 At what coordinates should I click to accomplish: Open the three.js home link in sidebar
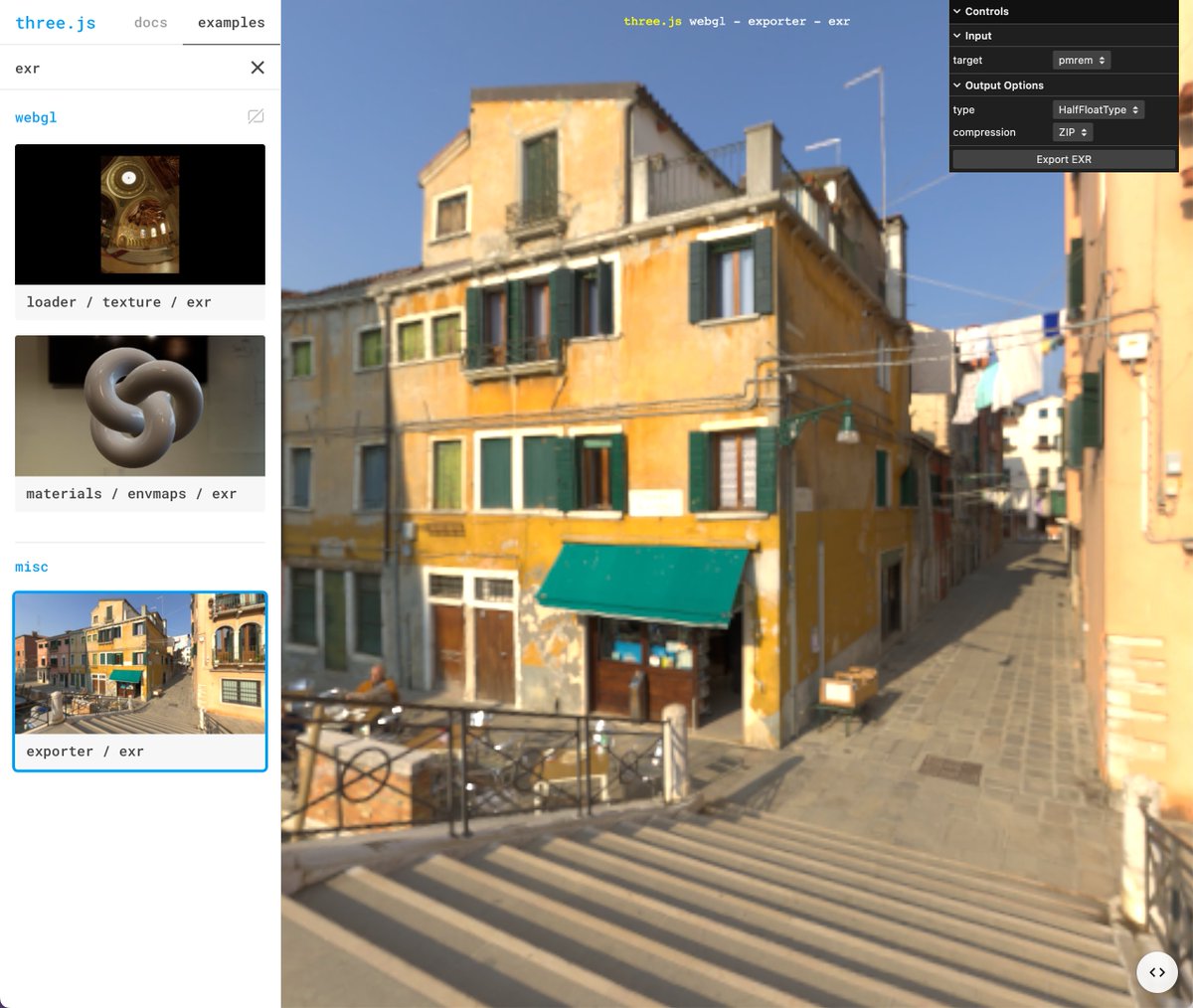56,22
